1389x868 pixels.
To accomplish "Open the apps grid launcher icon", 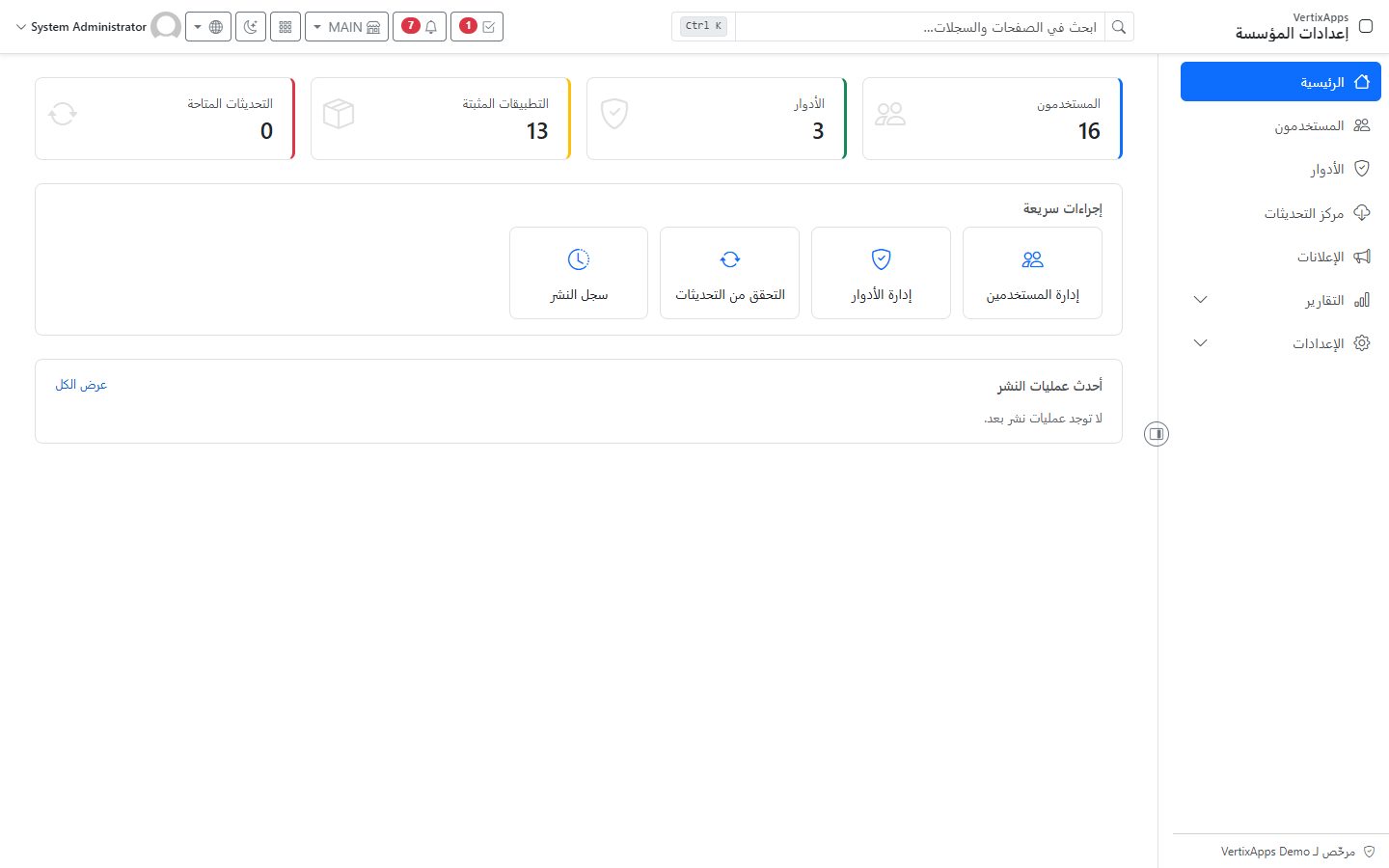I will (x=286, y=27).
